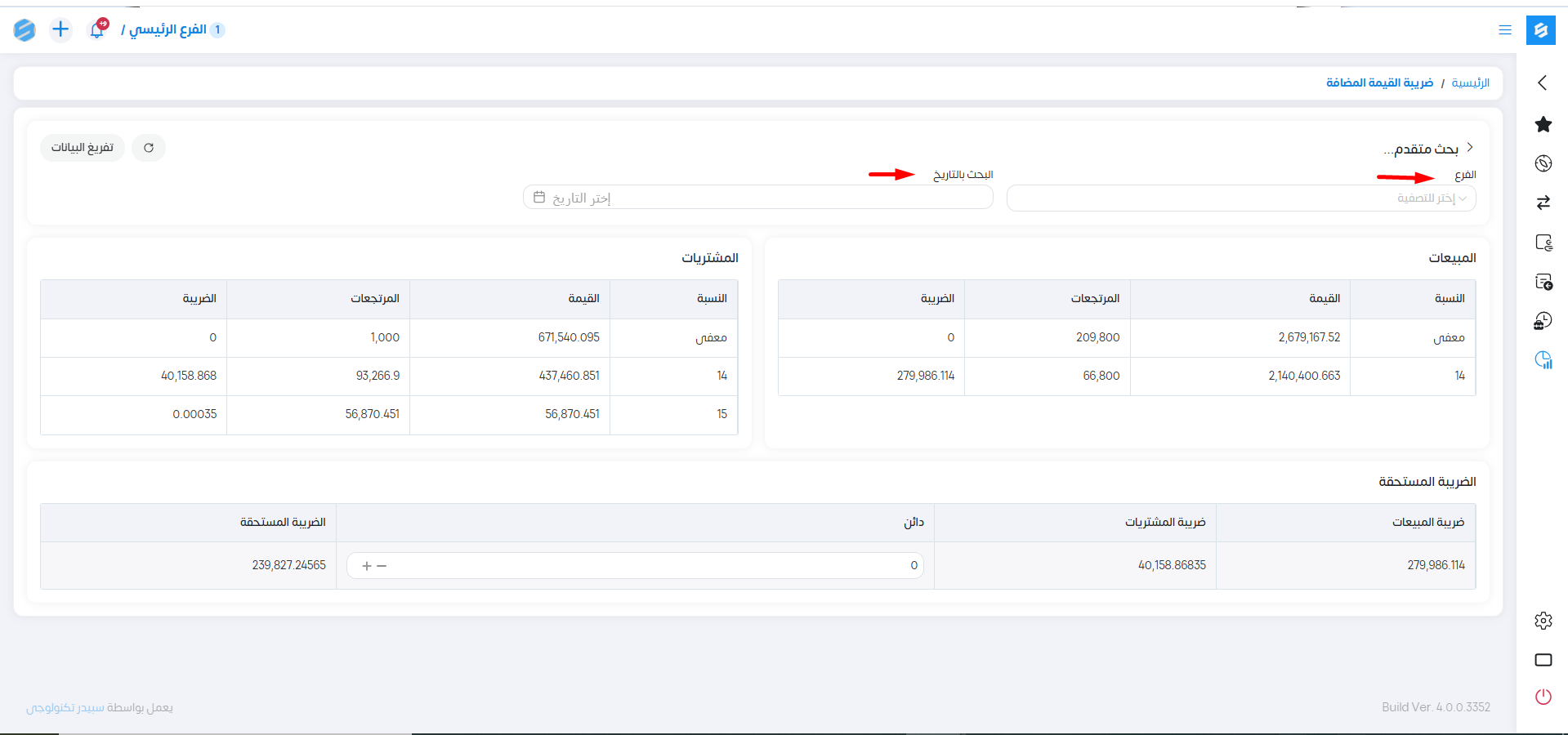Open the favorites star in sidebar

1543,124
